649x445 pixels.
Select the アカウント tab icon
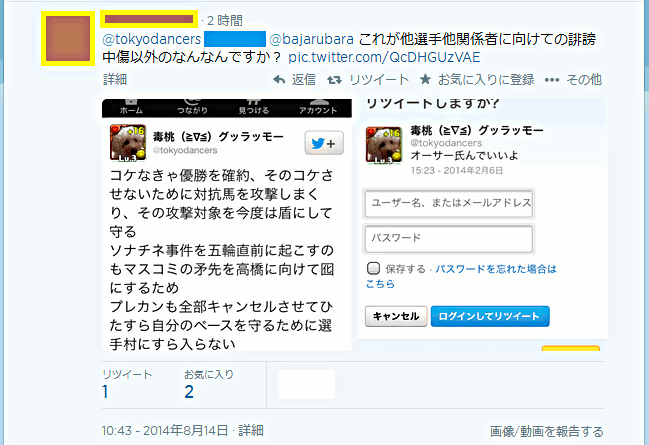point(318,107)
